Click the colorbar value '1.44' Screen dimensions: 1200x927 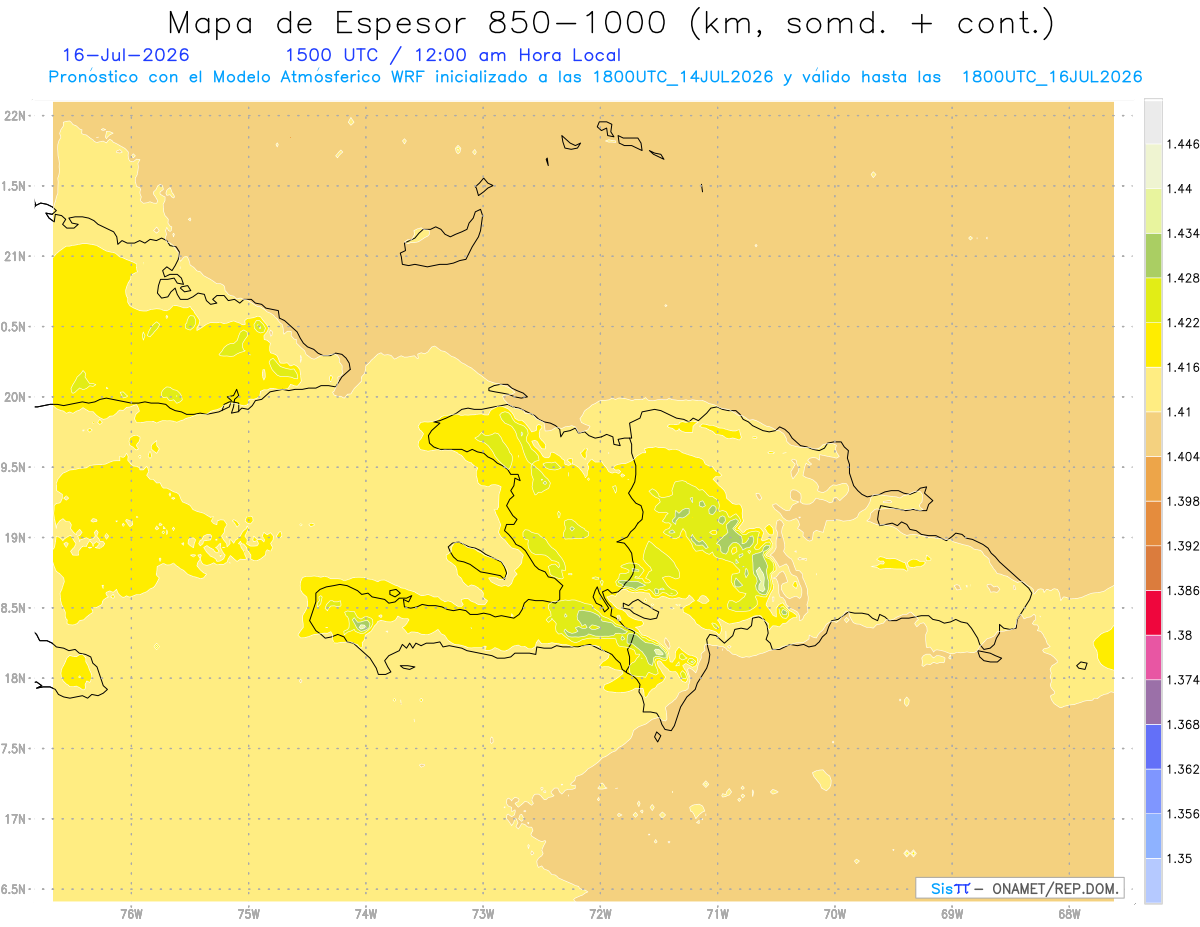click(x=1178, y=188)
